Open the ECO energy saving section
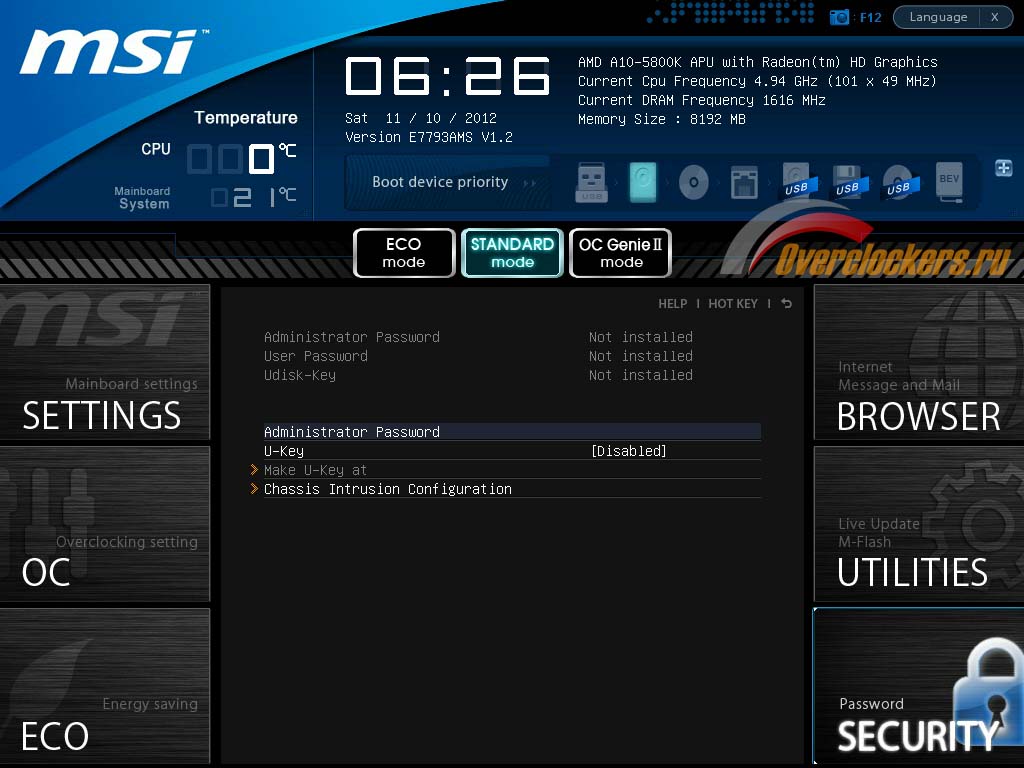This screenshot has height=768, width=1024. (x=104, y=686)
